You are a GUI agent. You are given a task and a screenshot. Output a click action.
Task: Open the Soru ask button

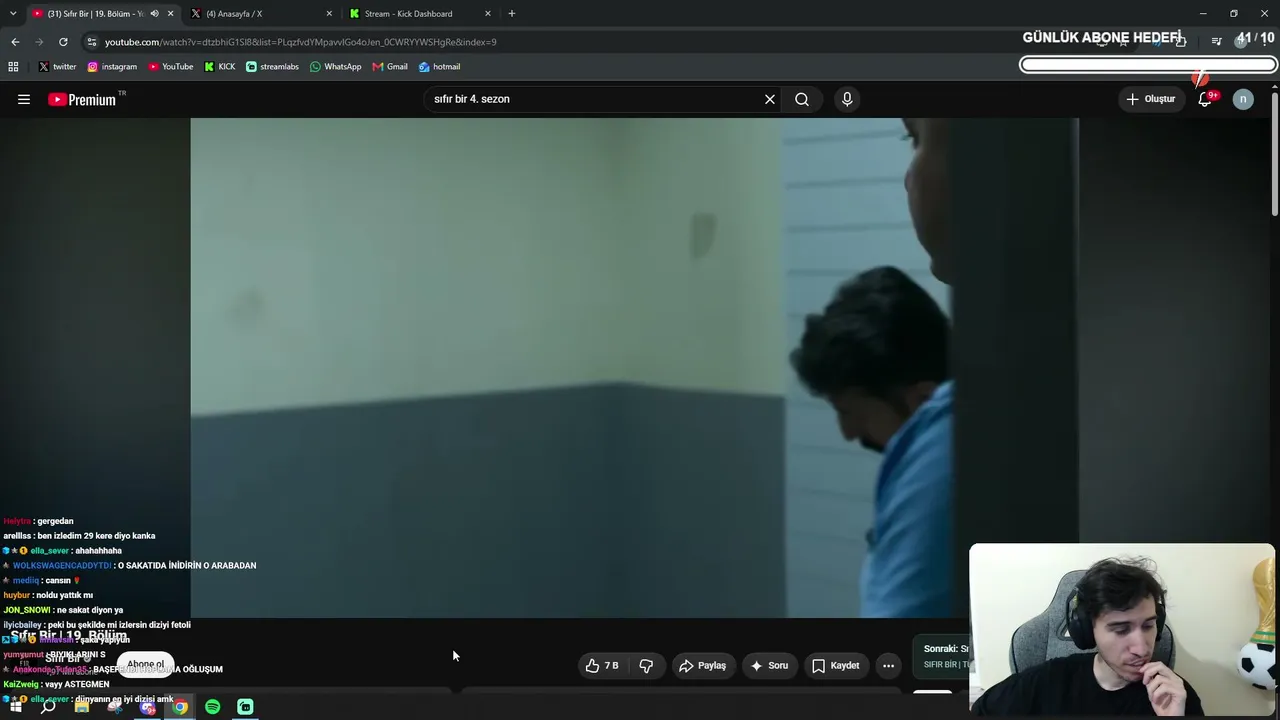coord(769,665)
